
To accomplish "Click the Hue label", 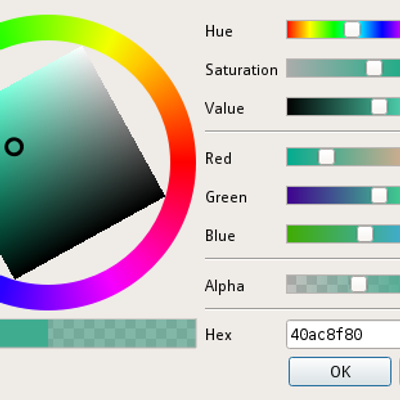I will click(219, 31).
